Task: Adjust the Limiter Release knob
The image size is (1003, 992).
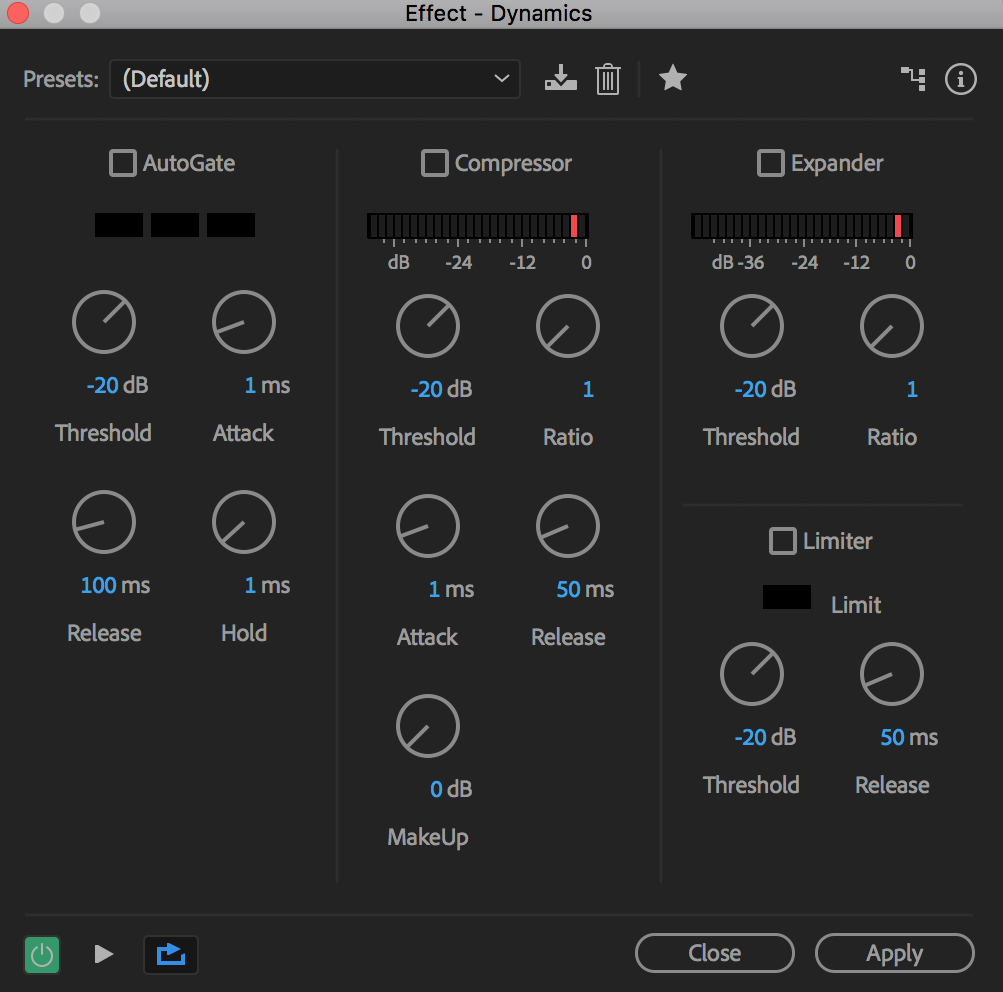Action: (891, 674)
